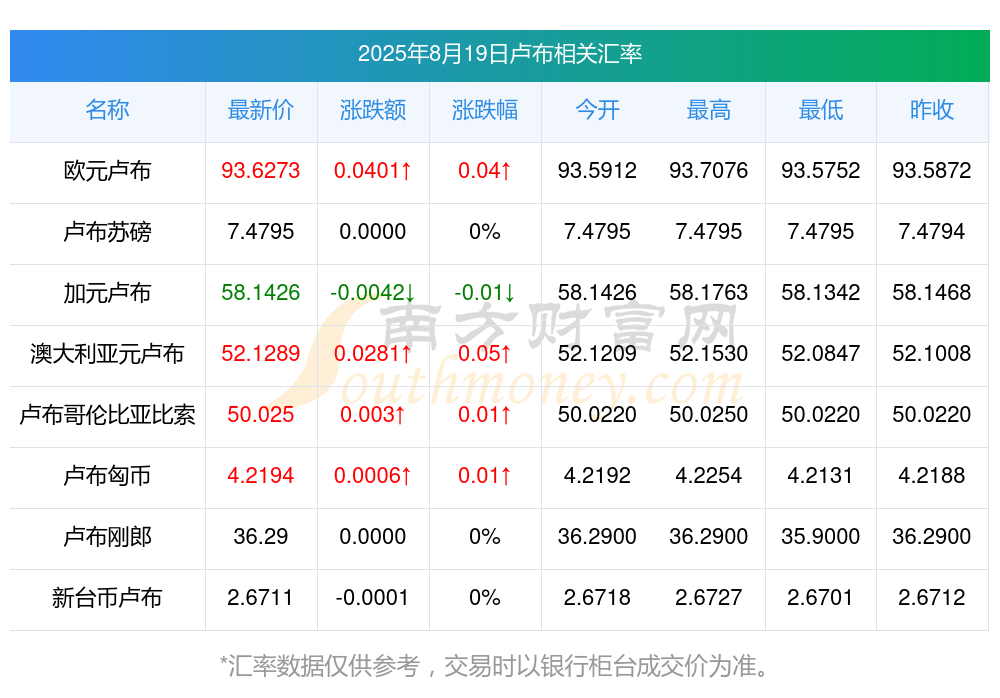Click low value 2.6701

[x=820, y=597]
